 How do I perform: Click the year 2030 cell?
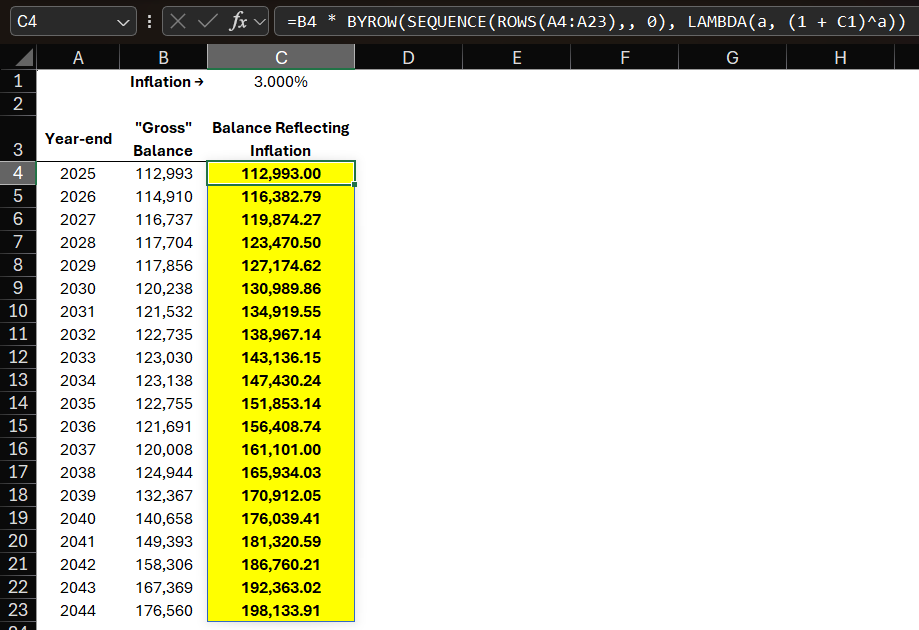[x=78, y=288]
